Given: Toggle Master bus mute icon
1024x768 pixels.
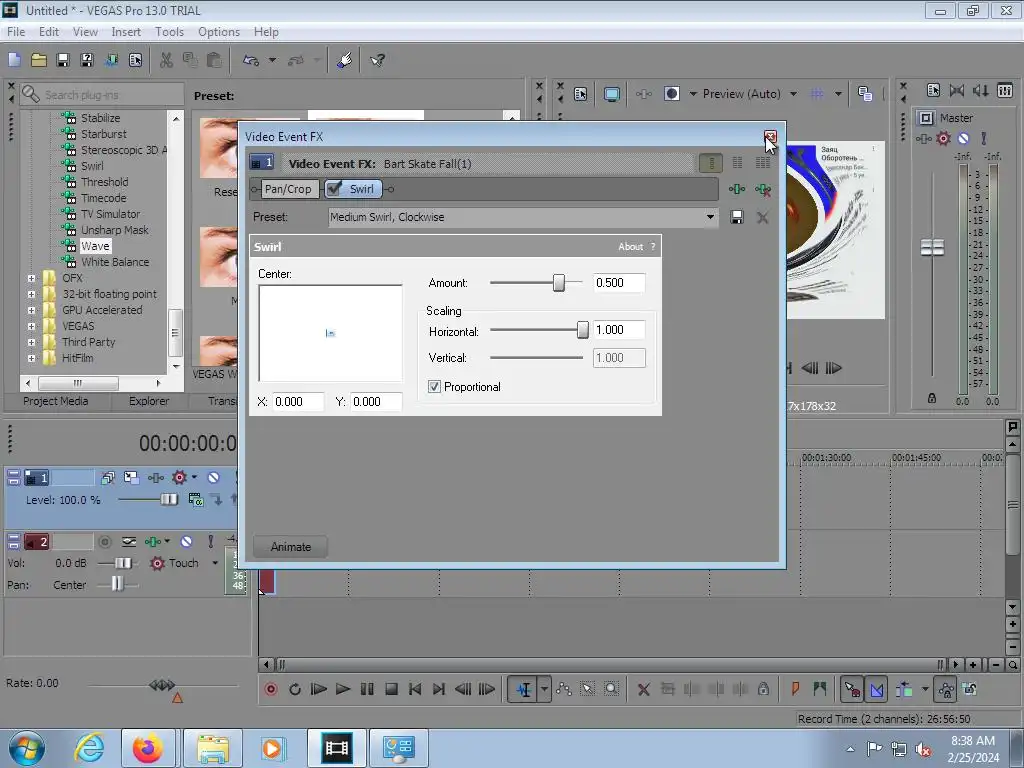Looking at the screenshot, I should [963, 138].
